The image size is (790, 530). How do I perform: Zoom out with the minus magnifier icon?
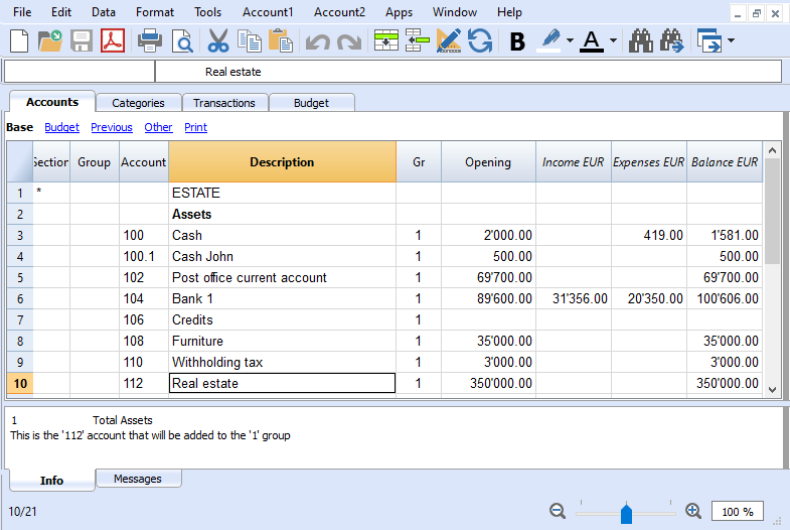coord(557,511)
